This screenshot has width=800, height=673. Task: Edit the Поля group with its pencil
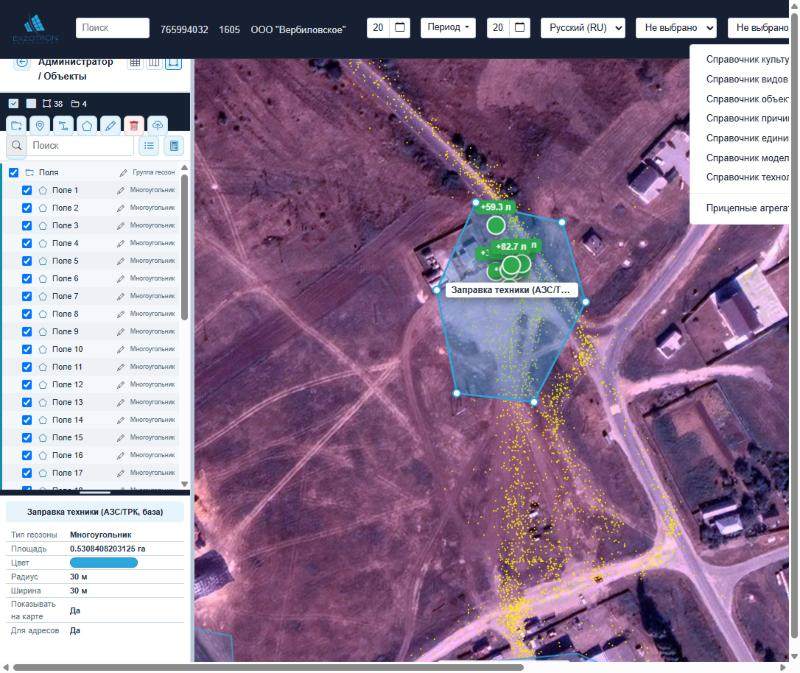pos(123,173)
